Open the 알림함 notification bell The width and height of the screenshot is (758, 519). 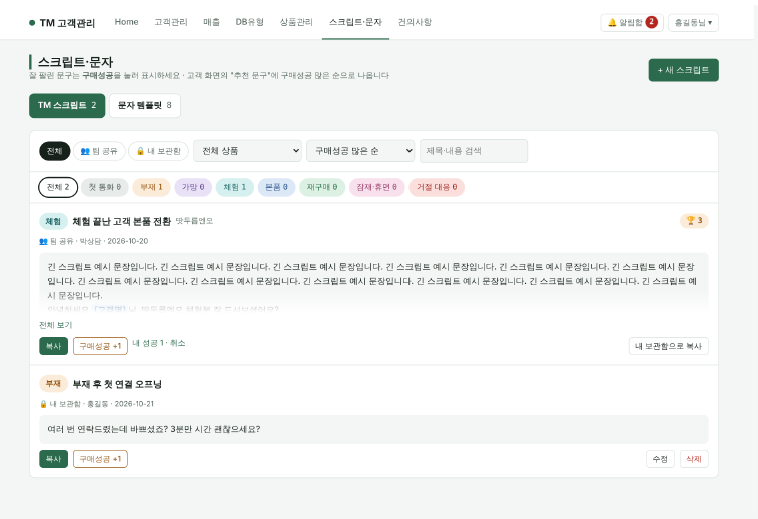click(632, 22)
